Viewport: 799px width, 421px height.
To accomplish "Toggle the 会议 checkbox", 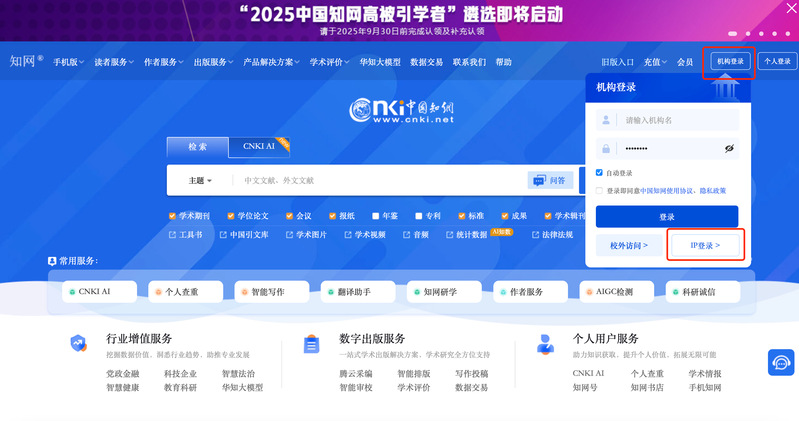I will 289,216.
